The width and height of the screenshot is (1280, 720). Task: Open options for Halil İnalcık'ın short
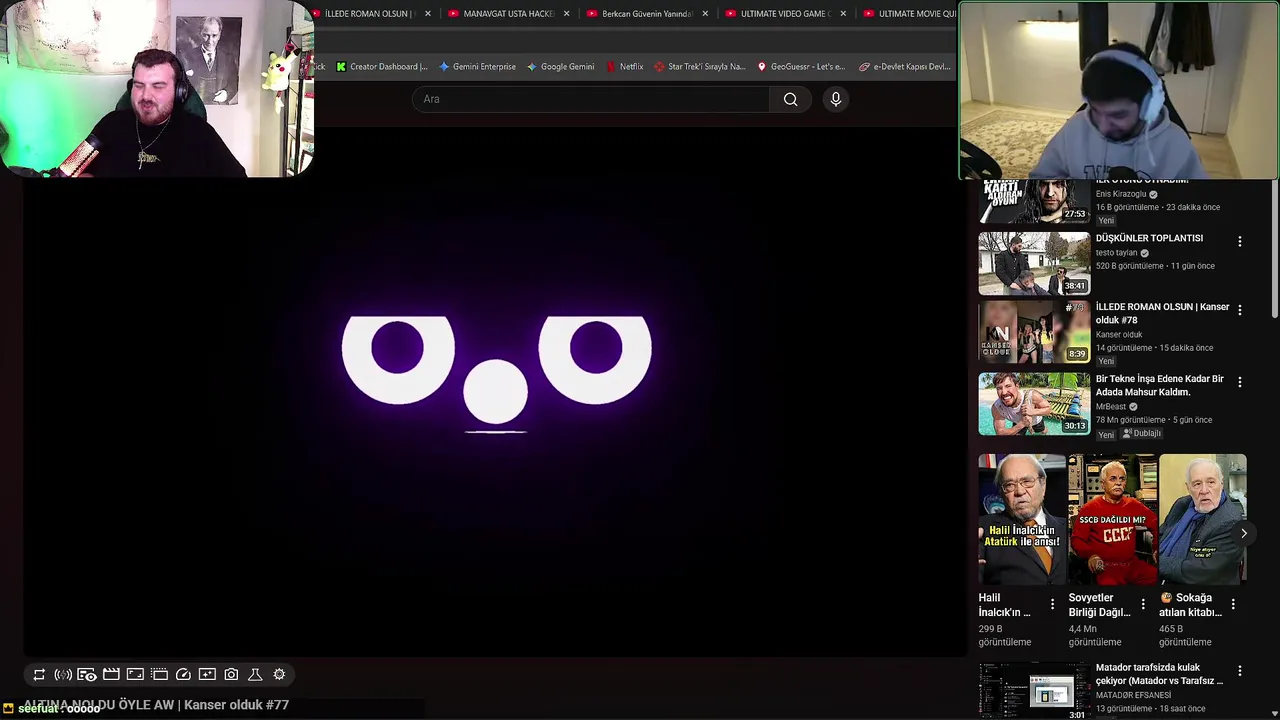[x=1052, y=604]
